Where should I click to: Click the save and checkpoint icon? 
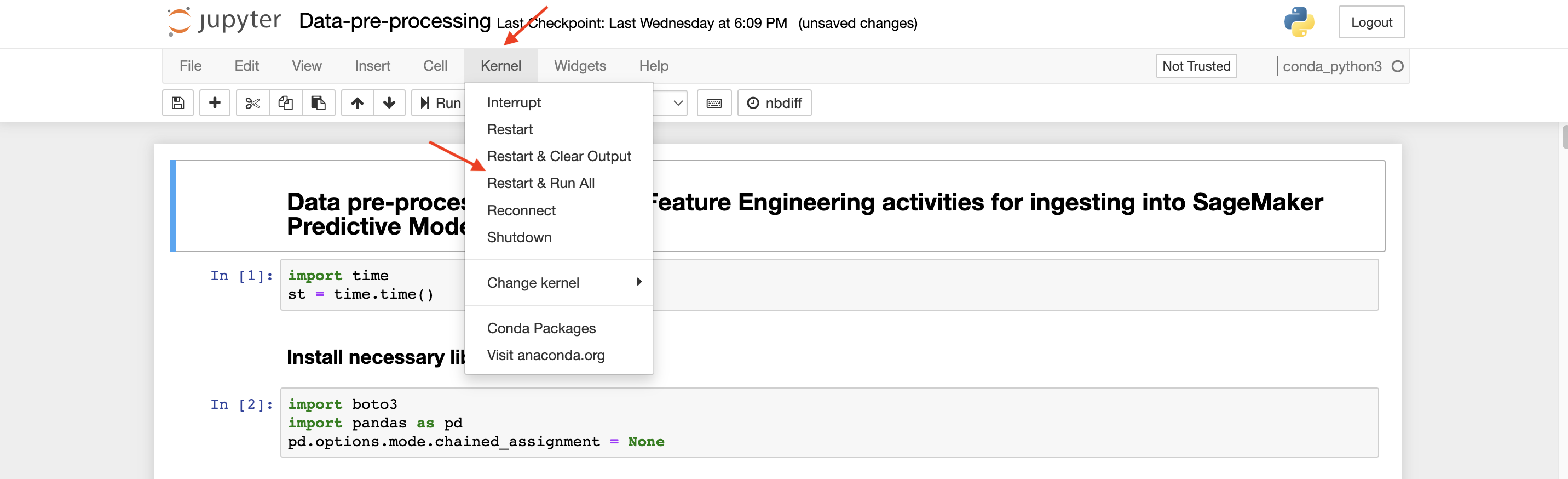click(178, 103)
